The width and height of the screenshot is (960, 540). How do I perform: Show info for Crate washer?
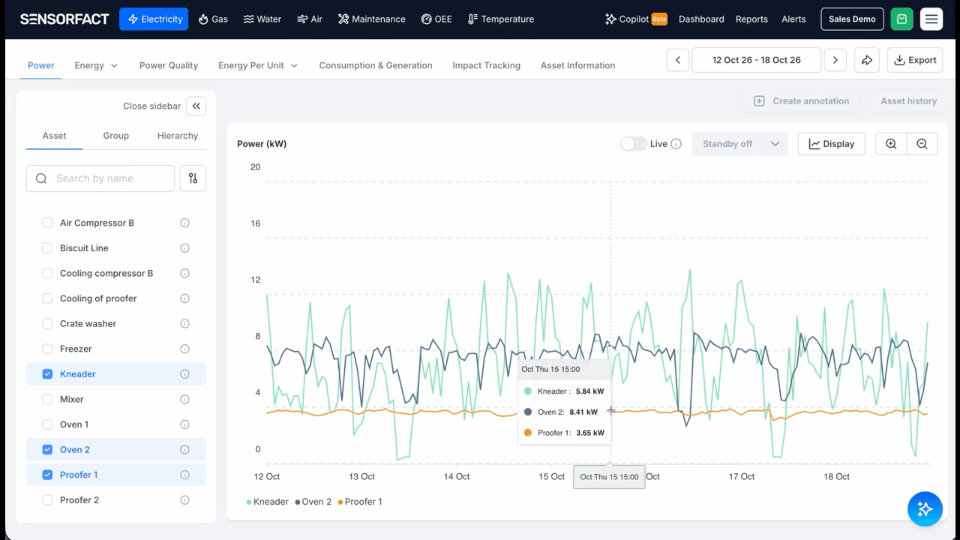(x=185, y=323)
